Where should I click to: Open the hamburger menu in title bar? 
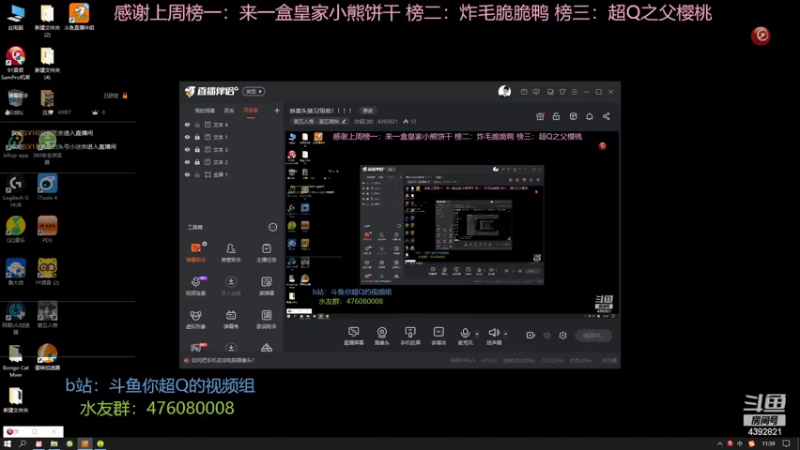point(574,92)
